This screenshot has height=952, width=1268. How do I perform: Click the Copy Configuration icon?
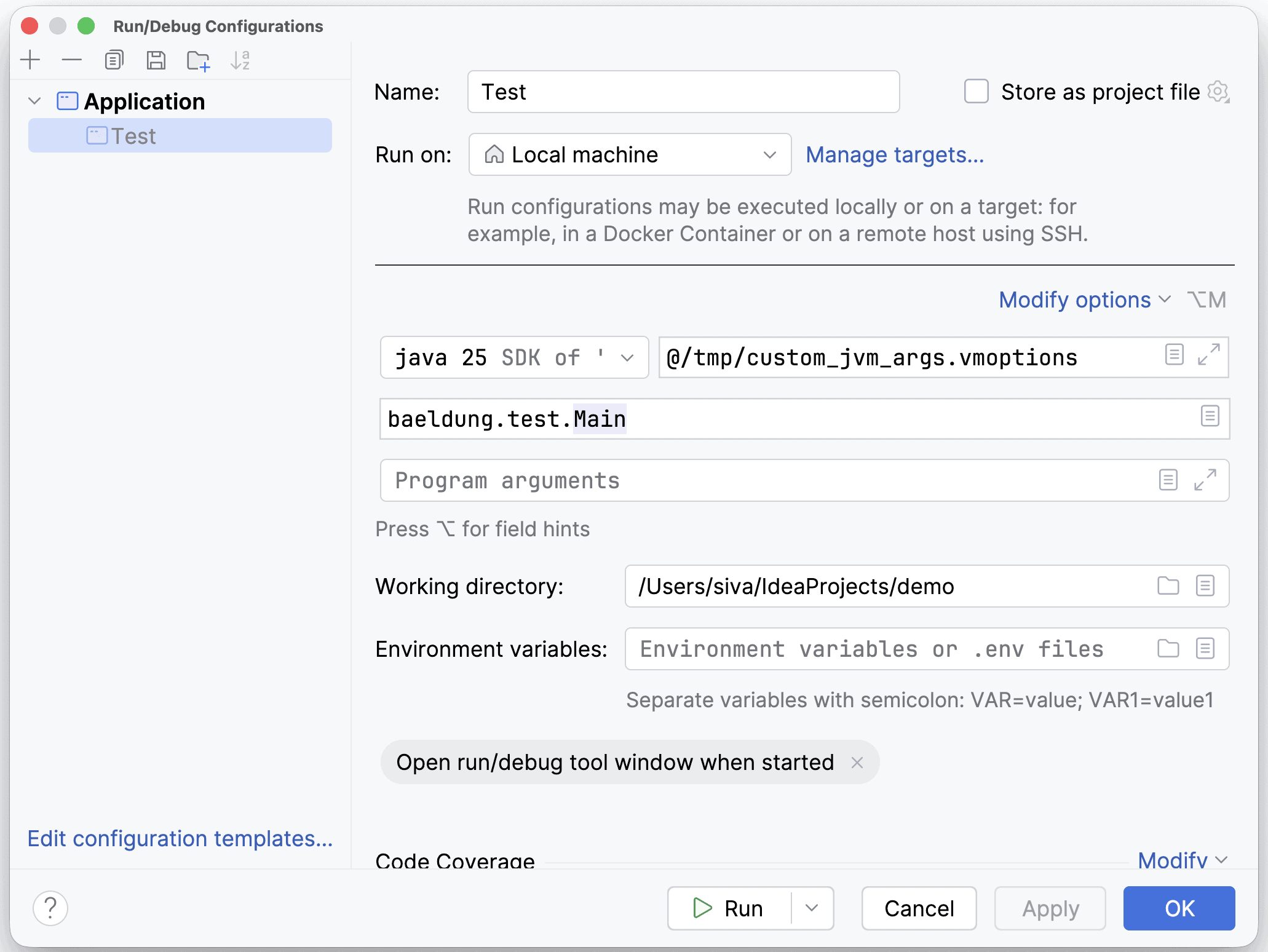[x=114, y=60]
